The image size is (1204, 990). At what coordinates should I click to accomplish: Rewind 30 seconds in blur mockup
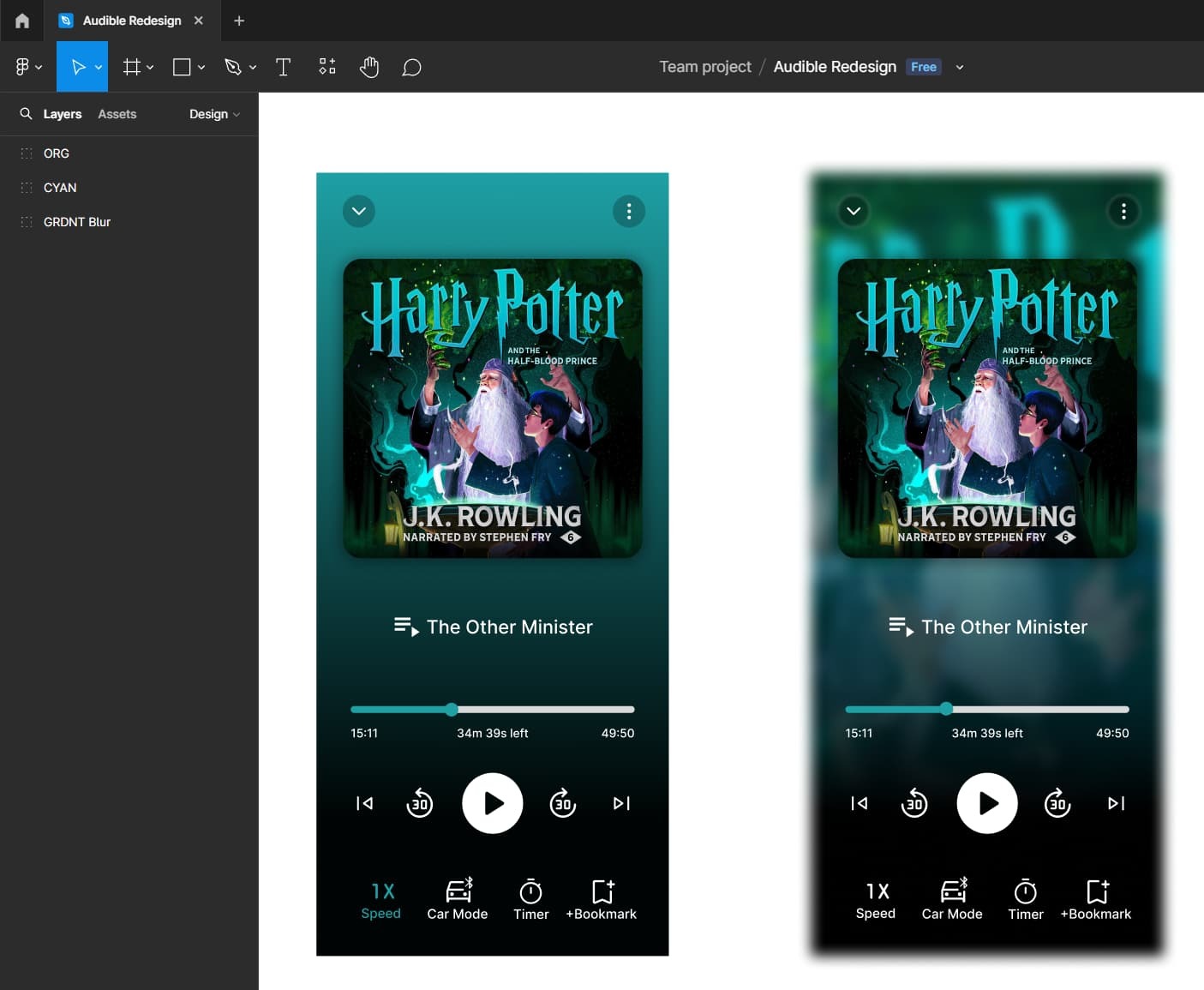(914, 803)
